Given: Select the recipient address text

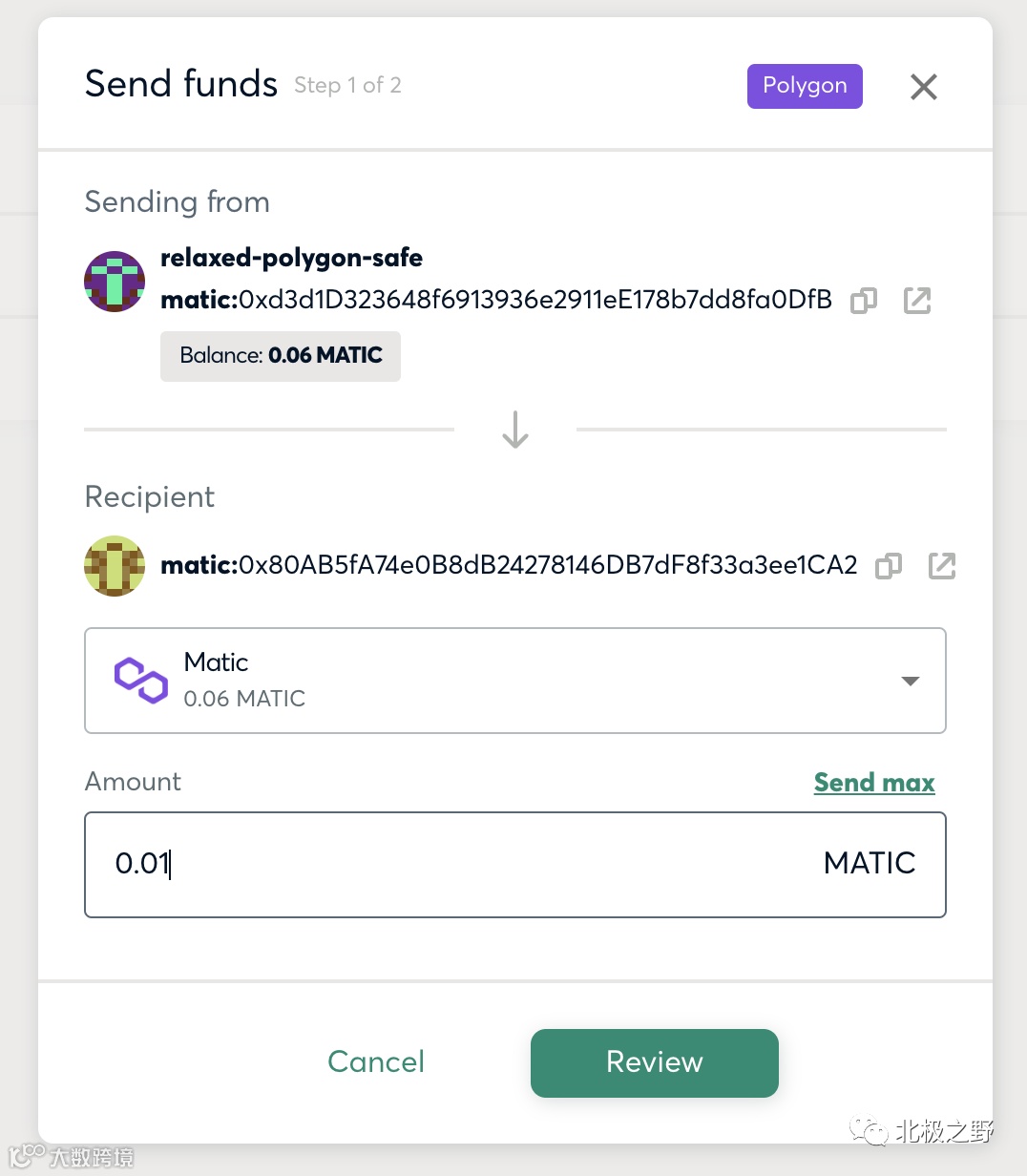Looking at the screenshot, I should [x=509, y=565].
